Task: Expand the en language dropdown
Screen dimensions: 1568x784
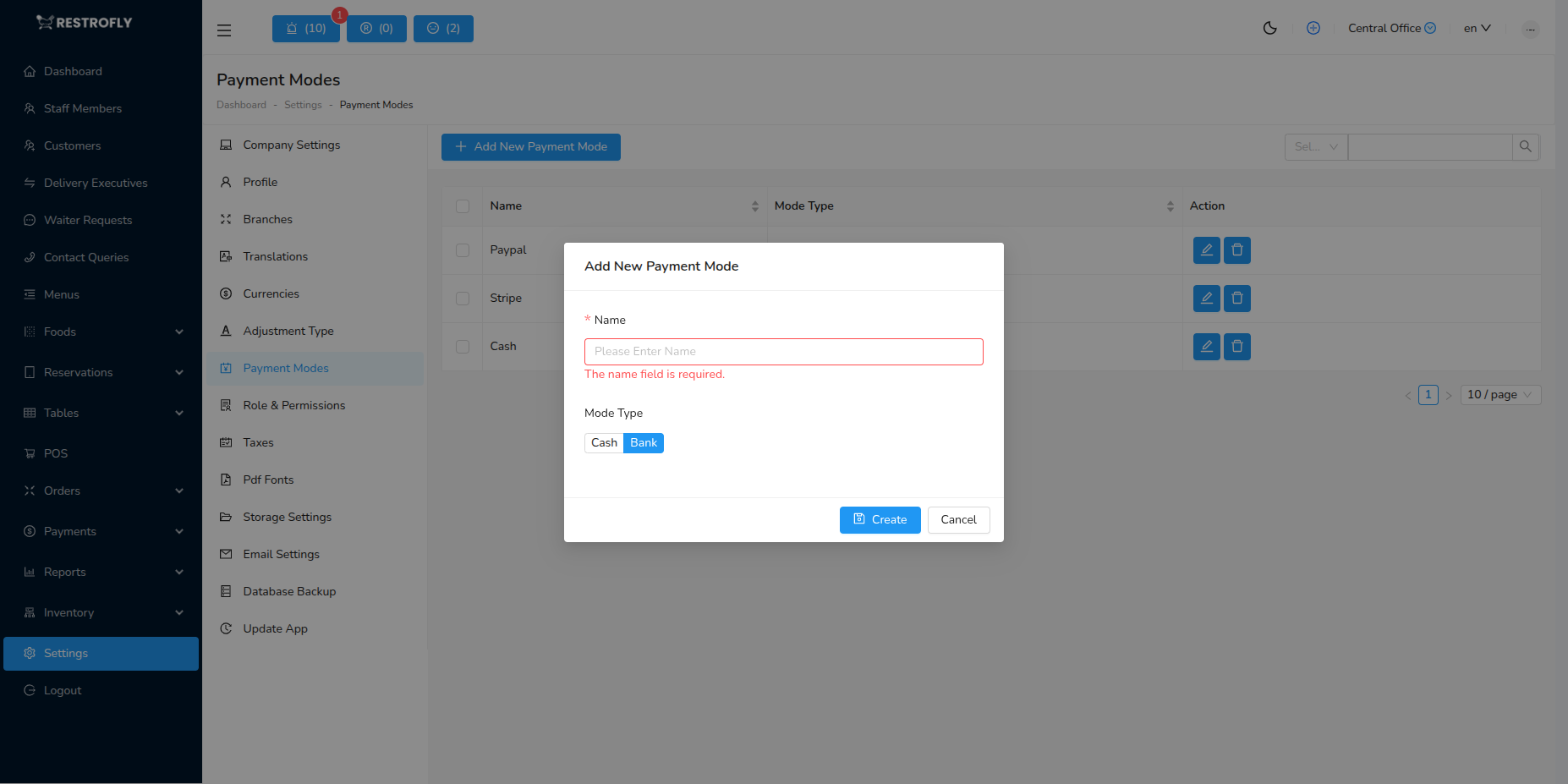Action: point(1476,28)
